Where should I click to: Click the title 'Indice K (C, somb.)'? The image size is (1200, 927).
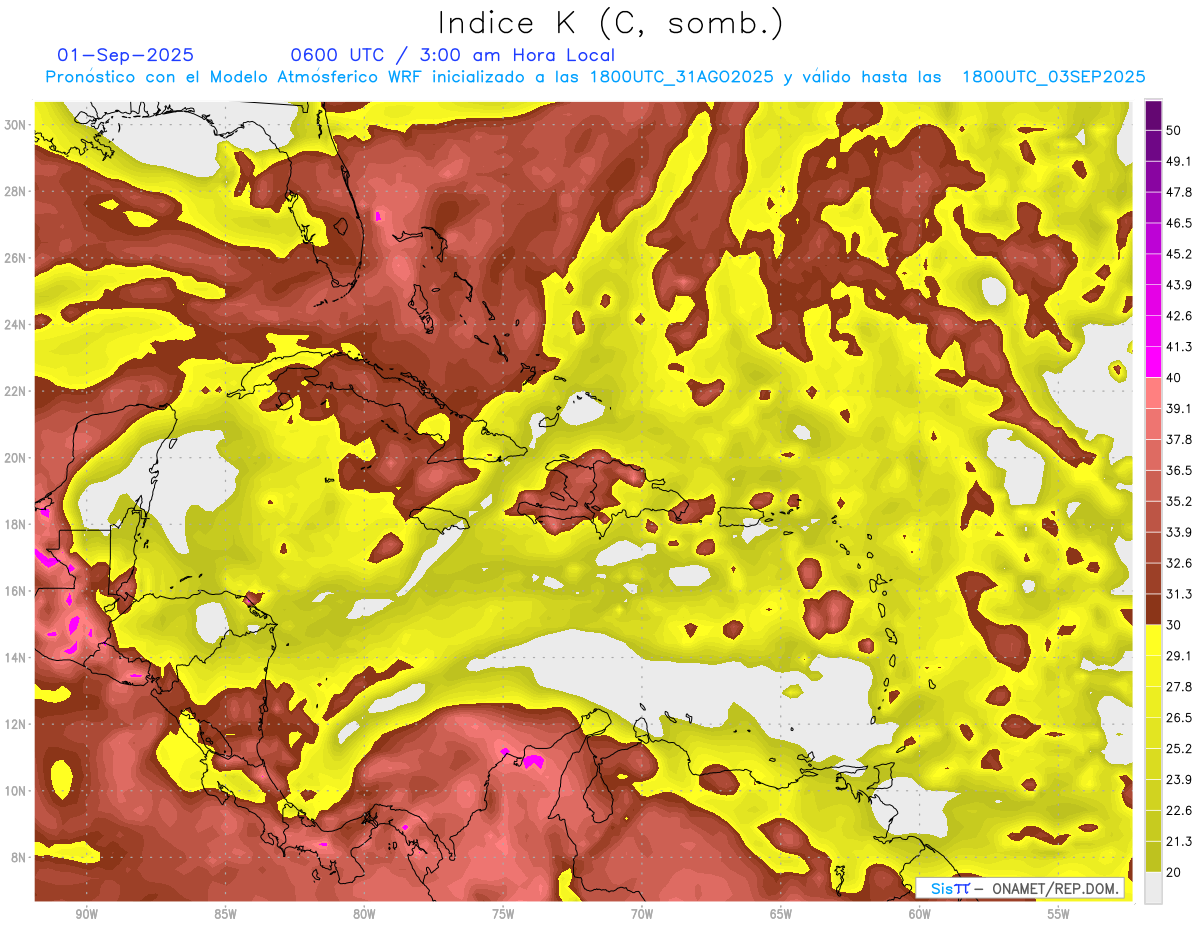click(x=610, y=23)
